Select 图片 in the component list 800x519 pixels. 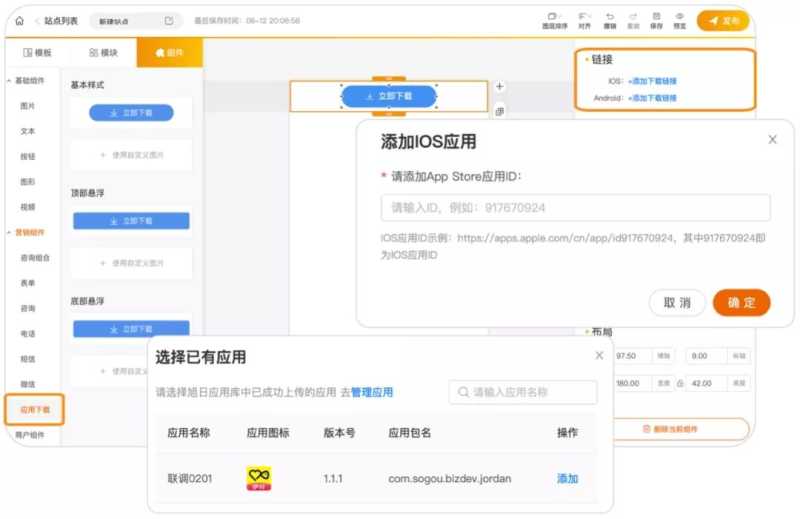coord(28,106)
